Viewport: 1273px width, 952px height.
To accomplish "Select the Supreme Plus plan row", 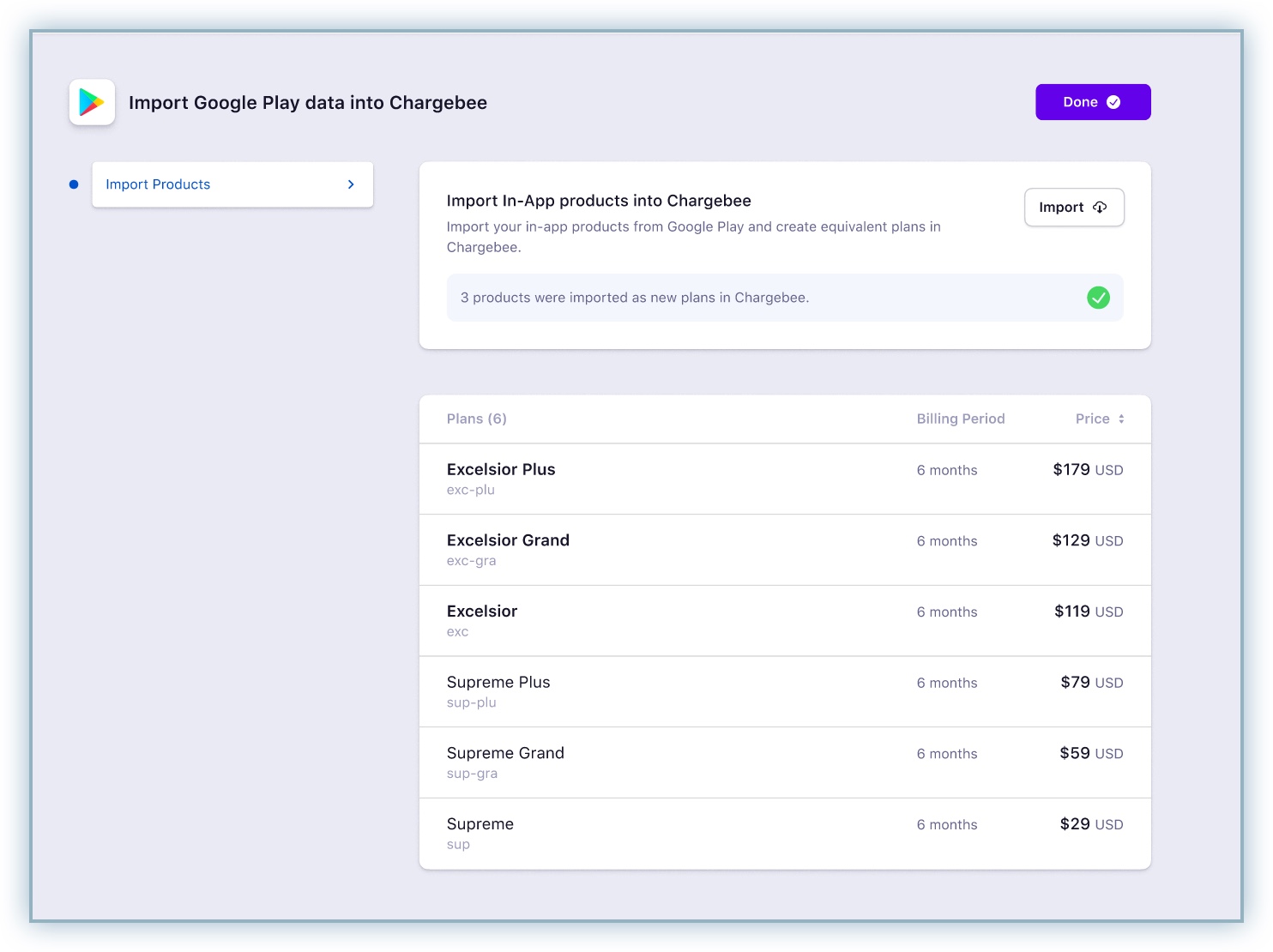I will tap(498, 683).
